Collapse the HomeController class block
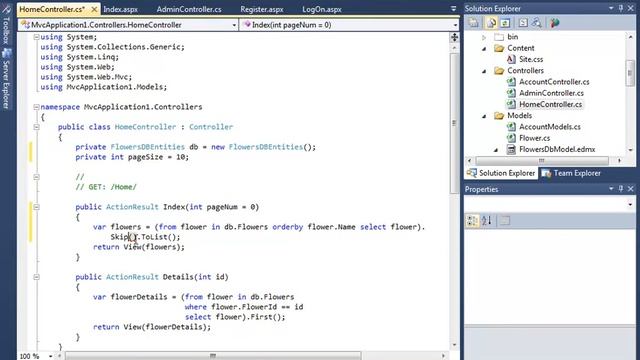This screenshot has width=640, height=360. tap(36, 127)
